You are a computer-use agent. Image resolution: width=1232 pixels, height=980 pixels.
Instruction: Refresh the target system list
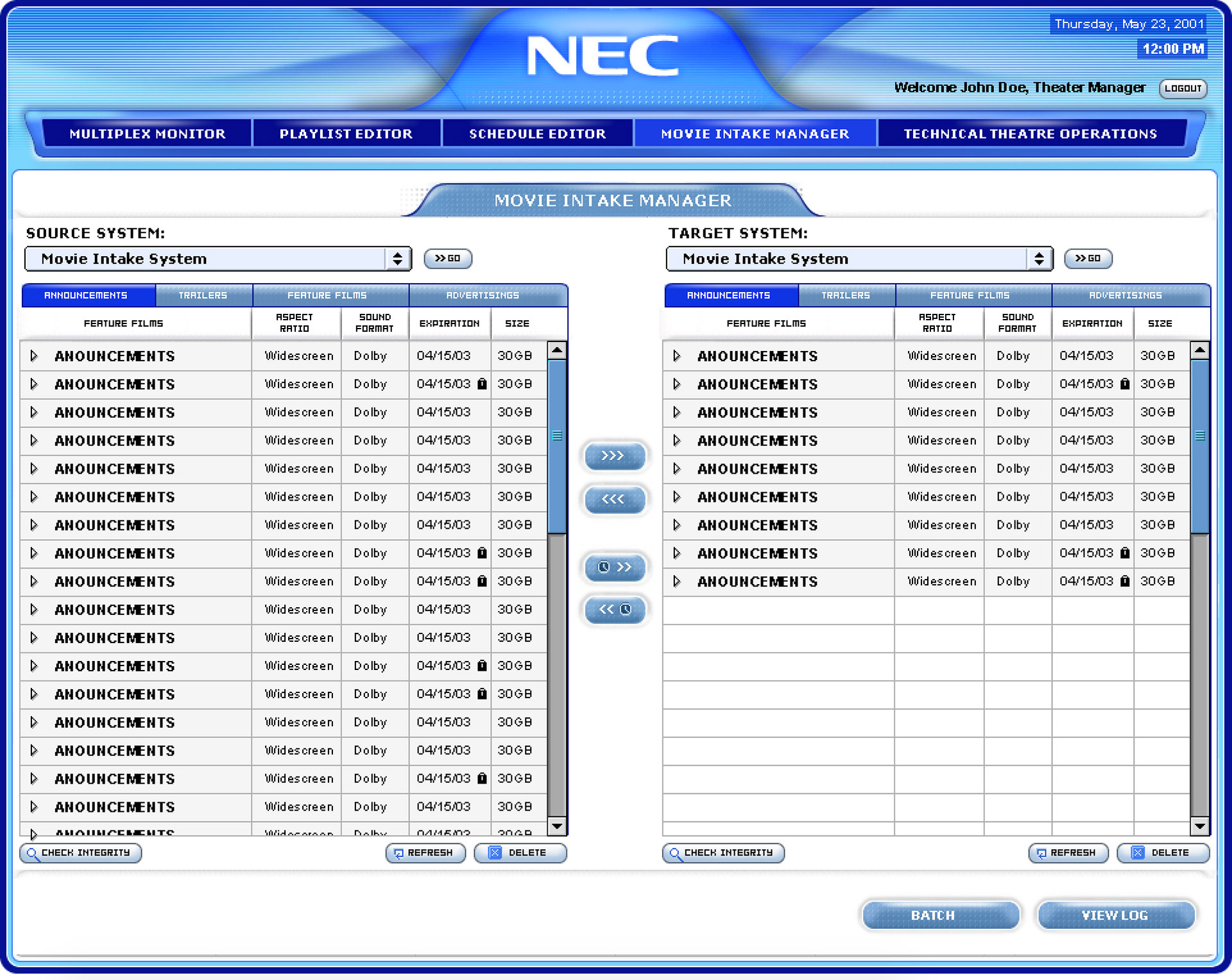[x=1068, y=853]
